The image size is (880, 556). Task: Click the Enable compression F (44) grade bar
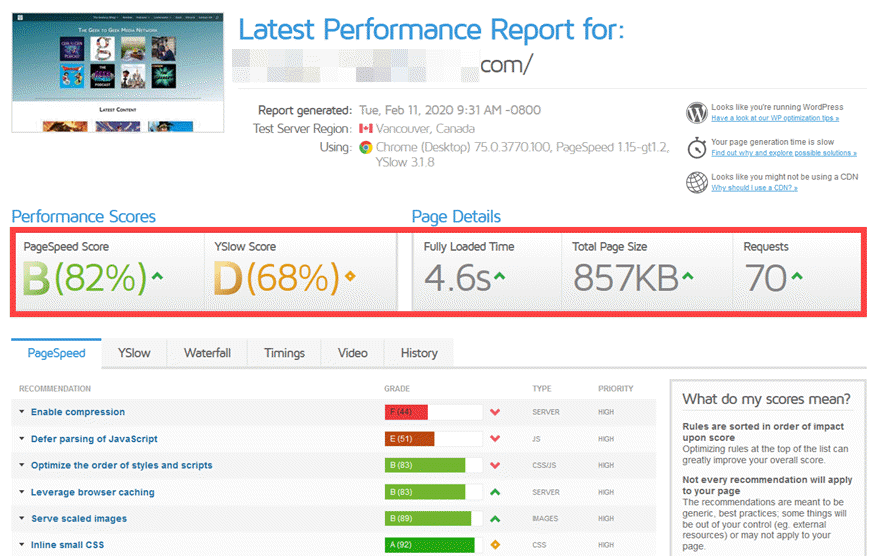(432, 412)
